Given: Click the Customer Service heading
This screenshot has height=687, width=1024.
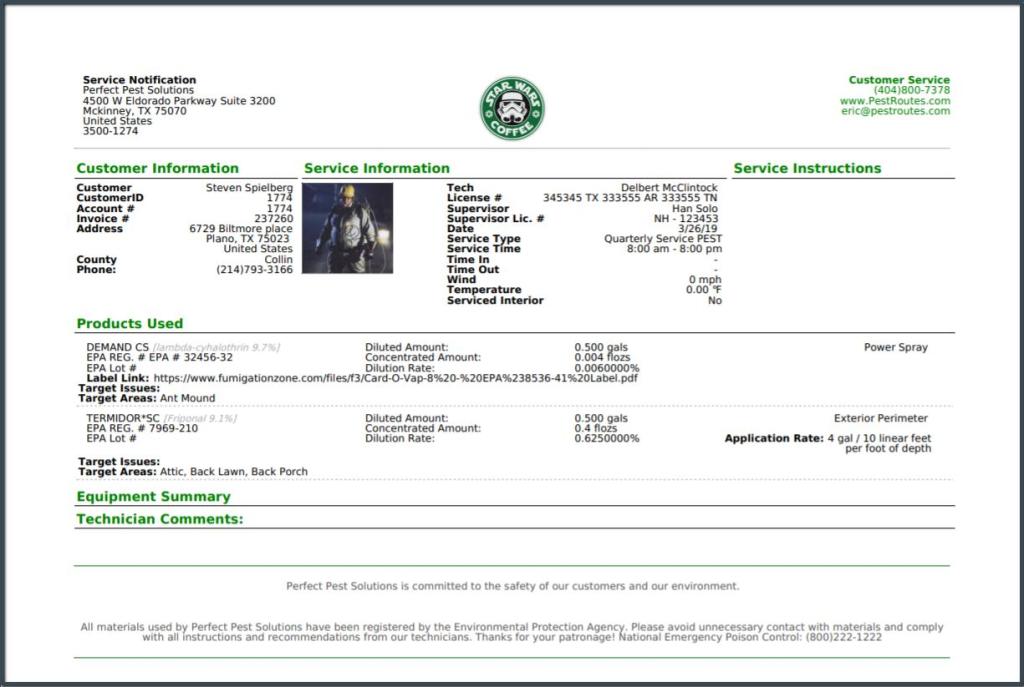Looking at the screenshot, I should [899, 80].
